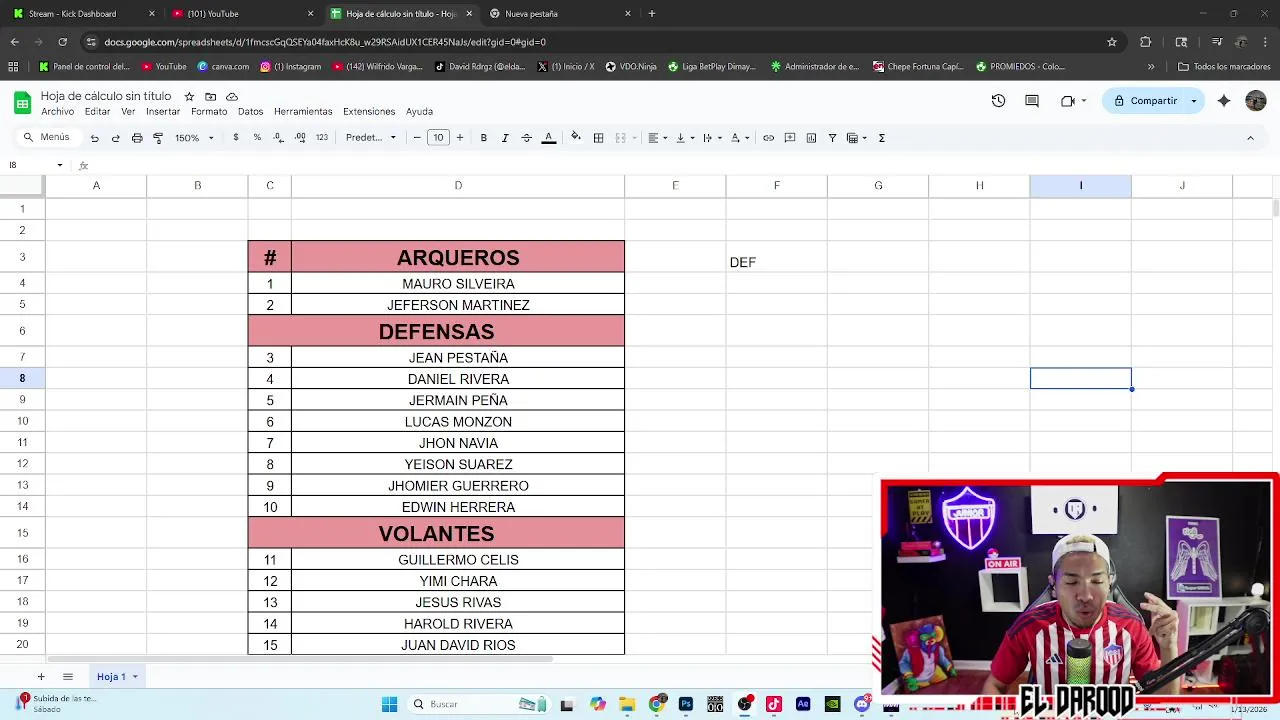Print the spreadsheet using printer icon

[137, 138]
